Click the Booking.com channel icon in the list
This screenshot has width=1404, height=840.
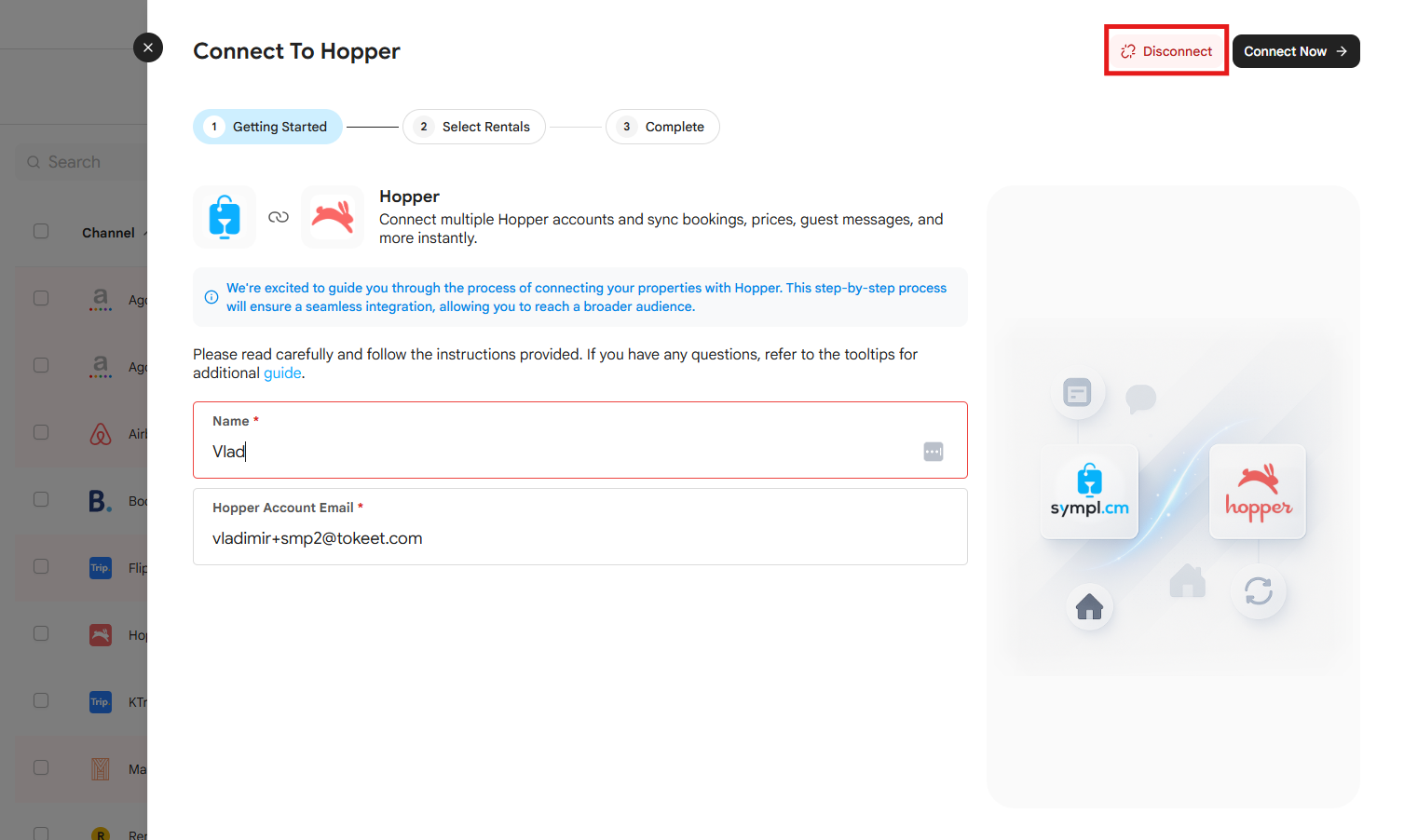click(101, 501)
